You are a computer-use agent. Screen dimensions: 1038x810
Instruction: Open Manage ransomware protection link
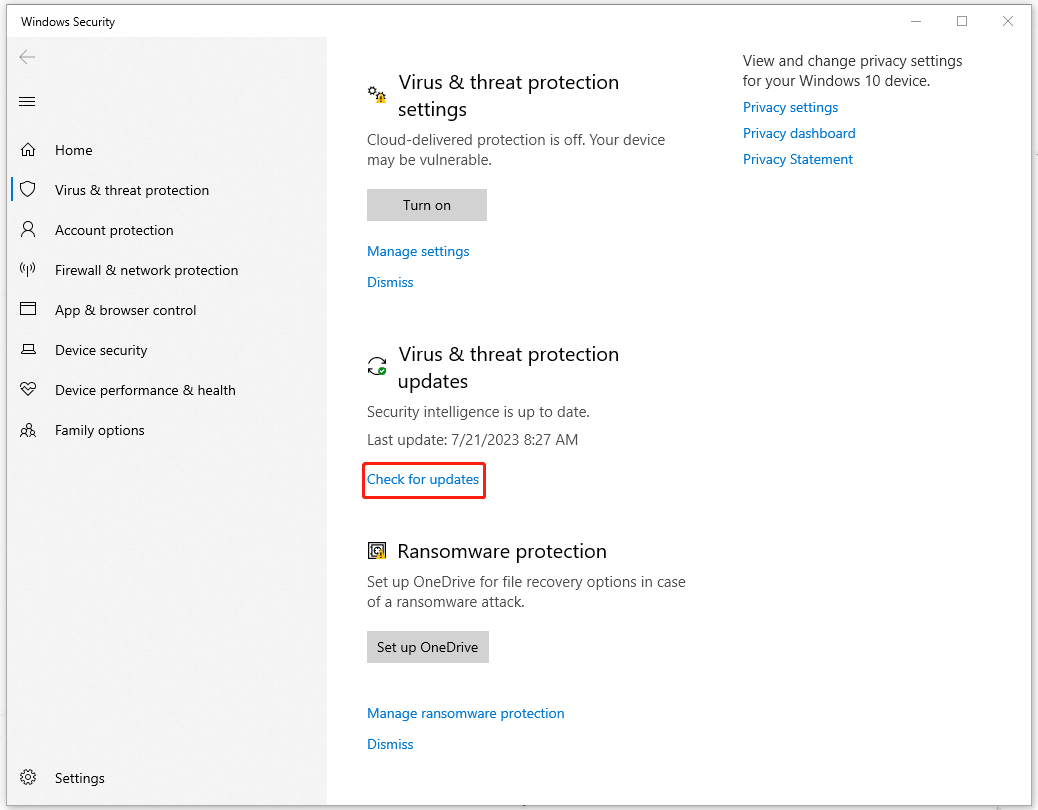coord(465,713)
